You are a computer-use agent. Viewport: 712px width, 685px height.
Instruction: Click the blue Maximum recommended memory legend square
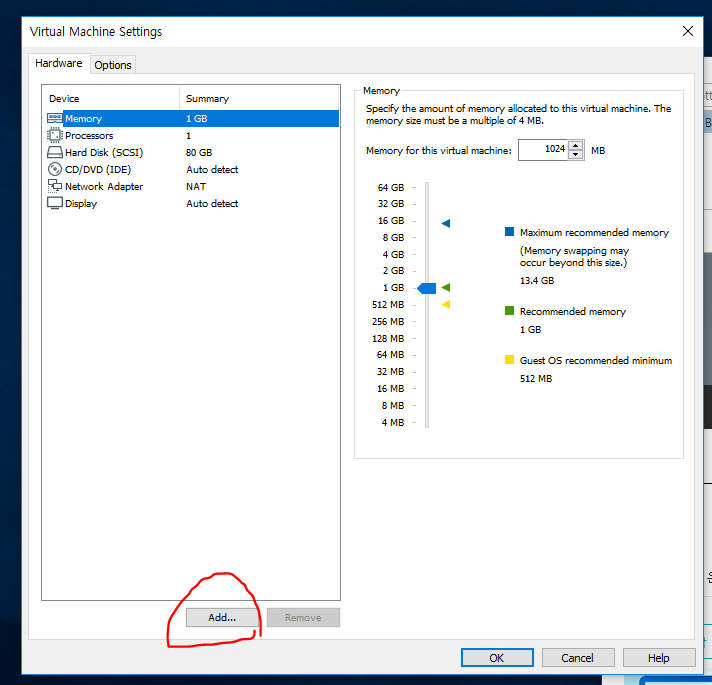(x=509, y=232)
